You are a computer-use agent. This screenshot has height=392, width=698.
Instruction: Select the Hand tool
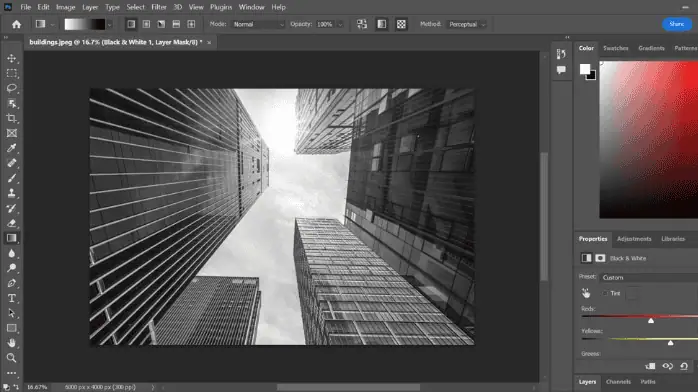point(12,343)
